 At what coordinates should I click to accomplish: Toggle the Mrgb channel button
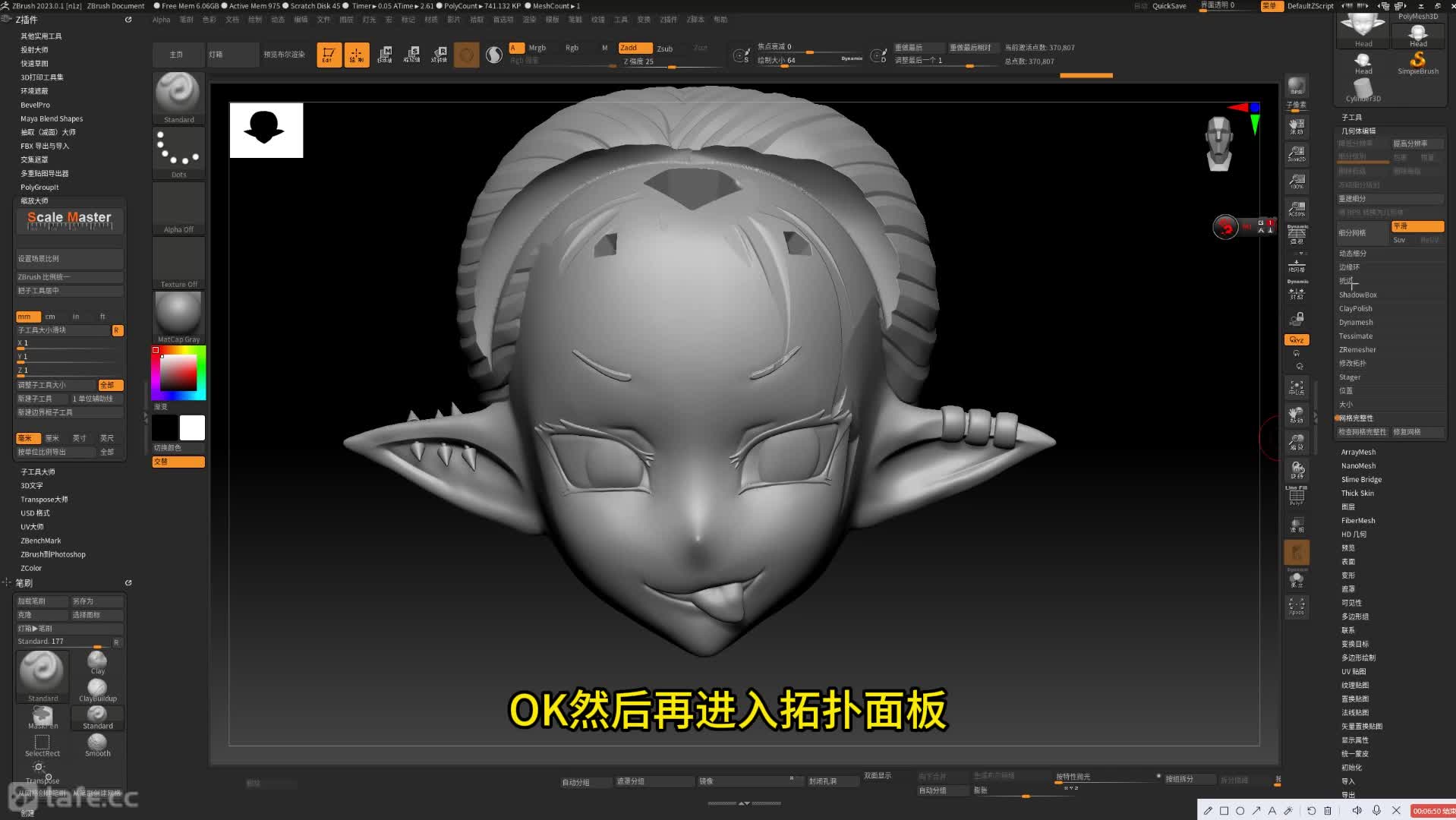click(x=537, y=48)
